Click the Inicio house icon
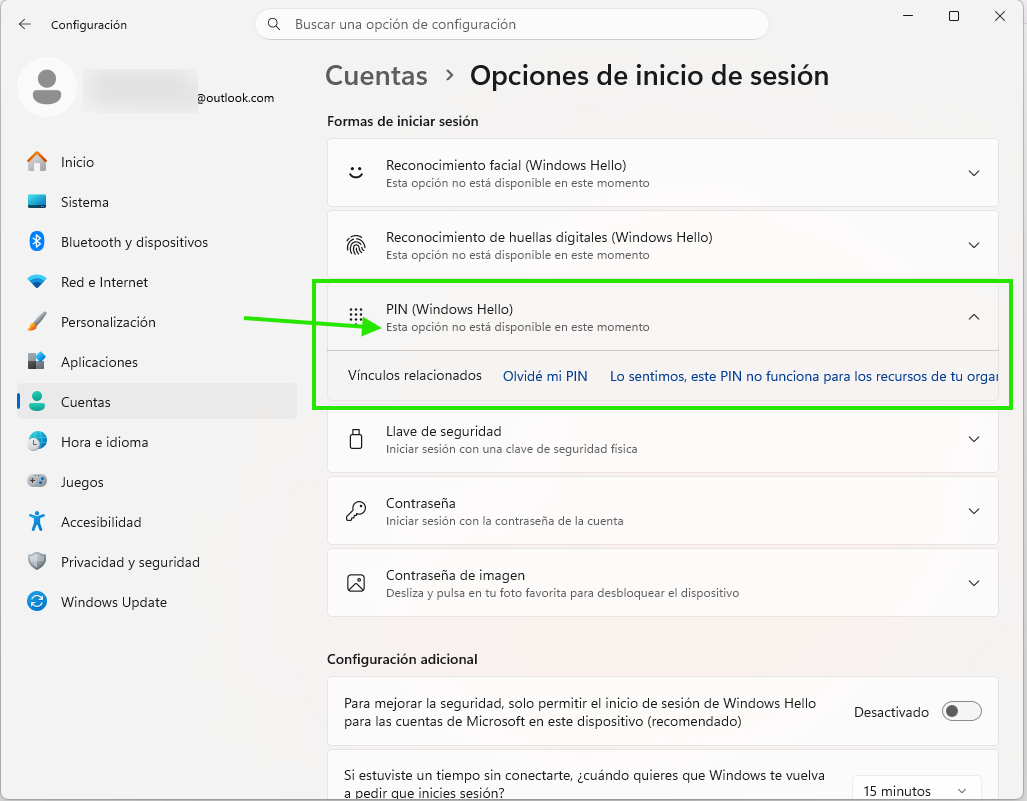 click(37, 162)
